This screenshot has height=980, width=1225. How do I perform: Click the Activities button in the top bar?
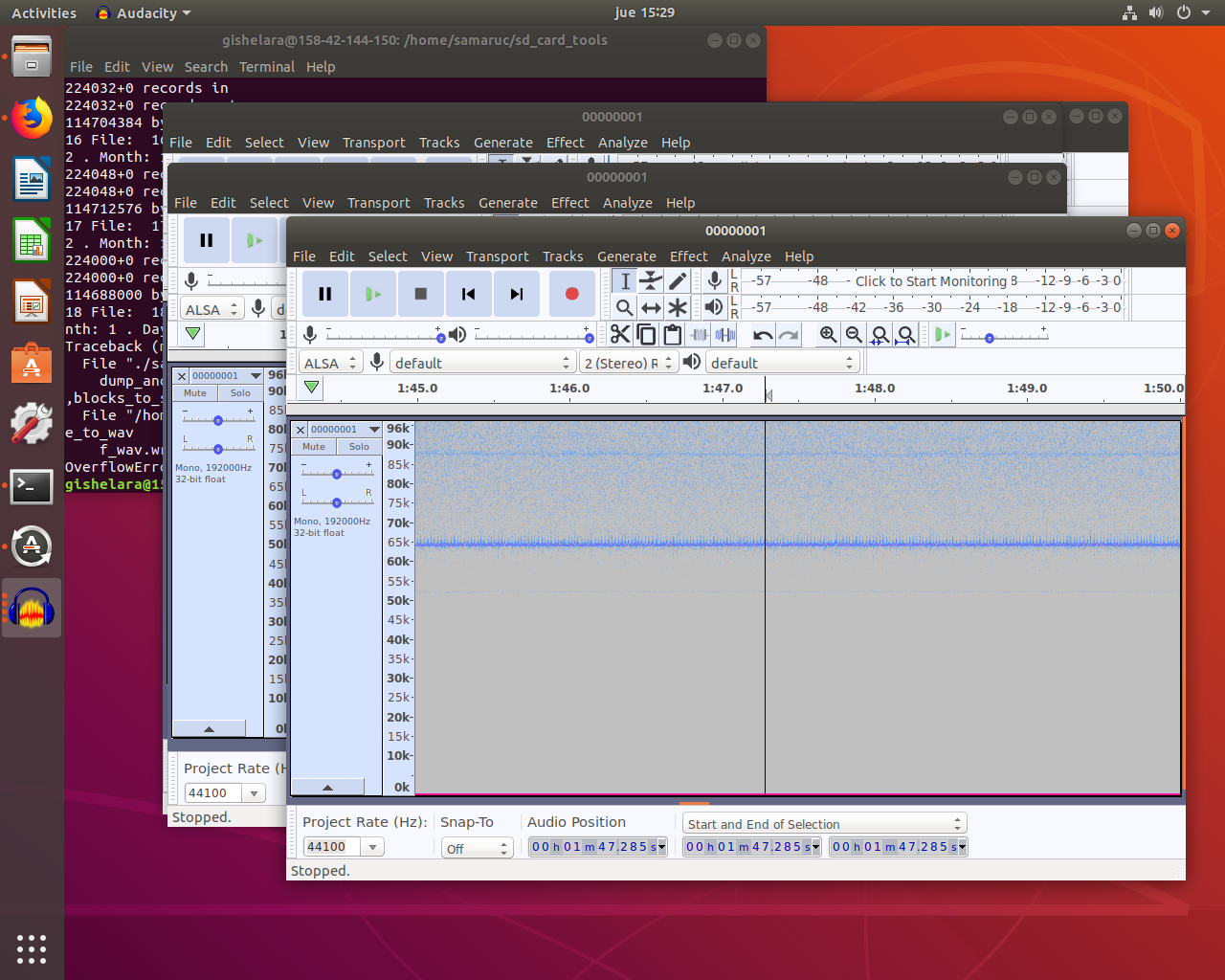tap(44, 12)
